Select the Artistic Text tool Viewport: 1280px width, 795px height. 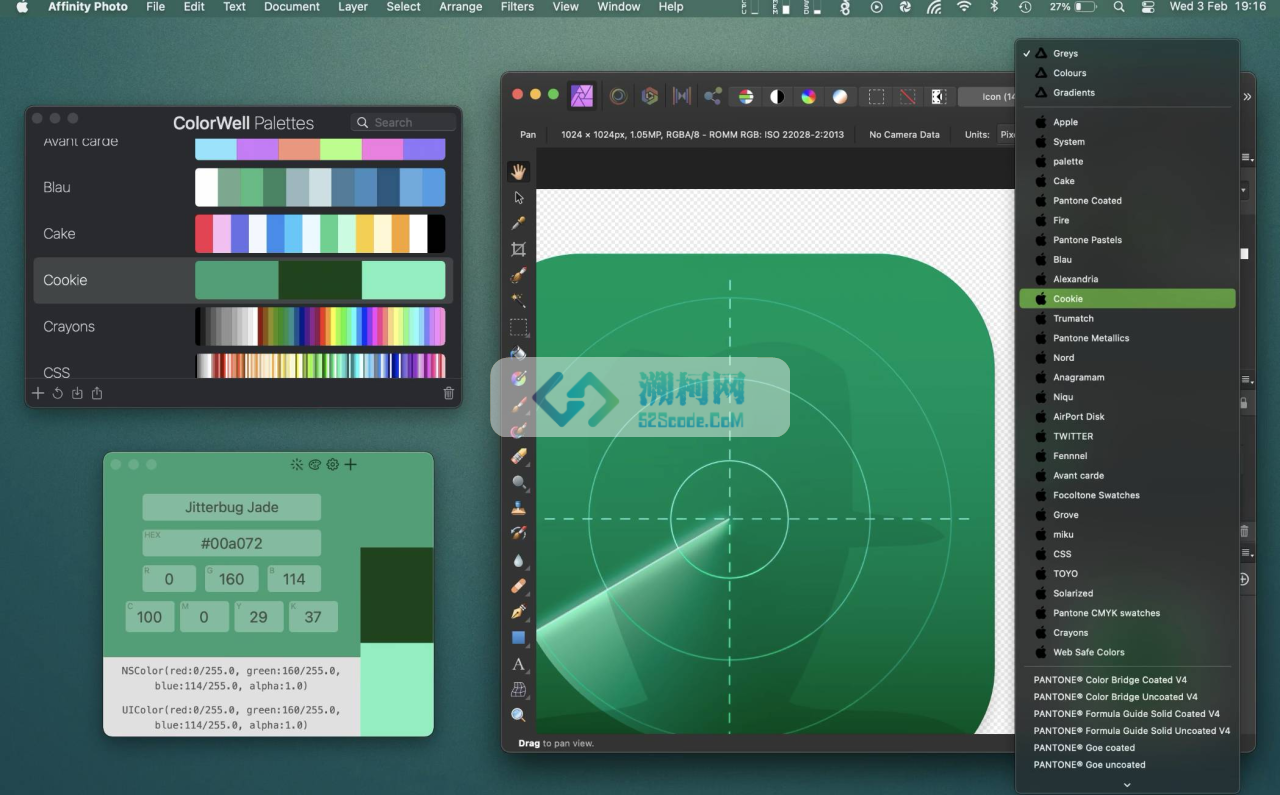coord(518,664)
